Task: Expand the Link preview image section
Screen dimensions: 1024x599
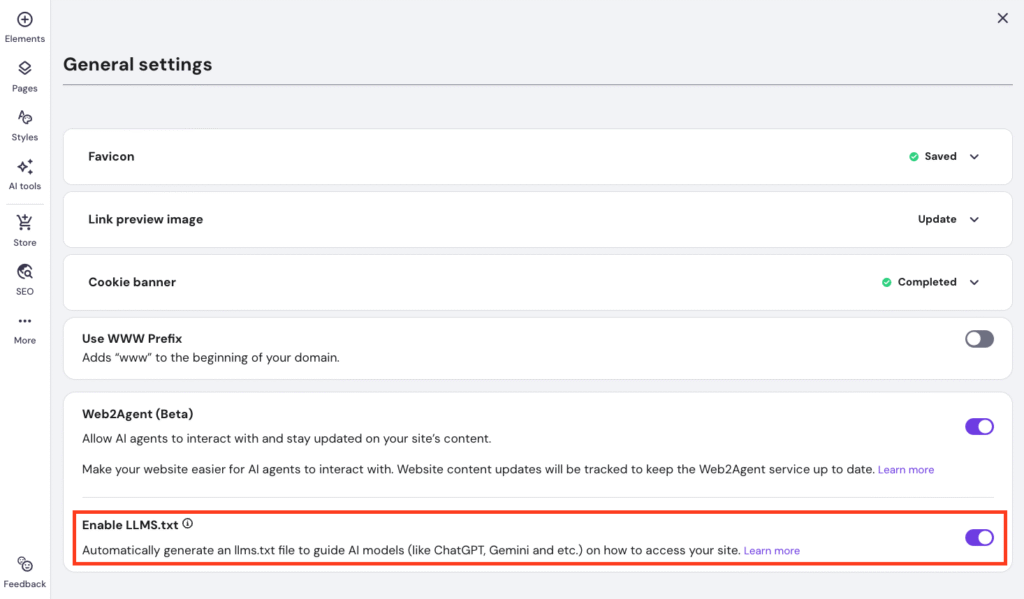Action: point(975,219)
